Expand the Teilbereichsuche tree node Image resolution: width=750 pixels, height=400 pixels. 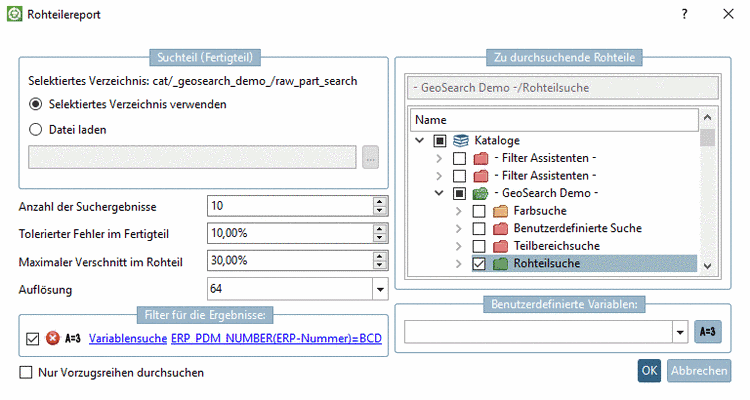(x=459, y=246)
